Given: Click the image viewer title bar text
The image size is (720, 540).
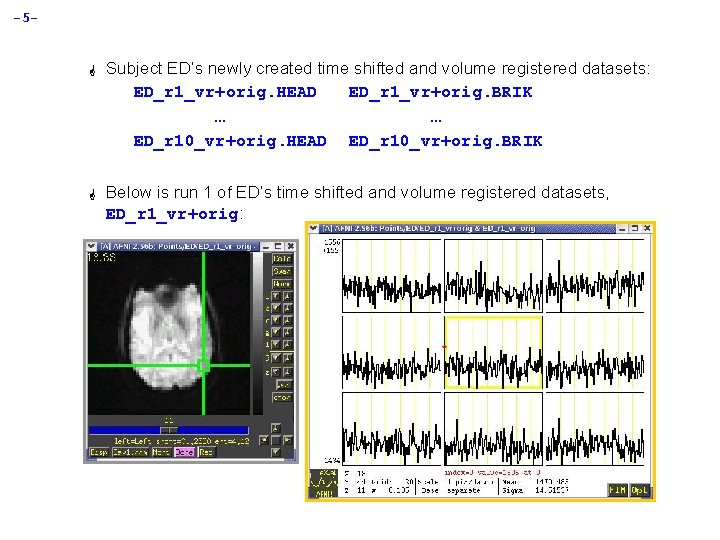Looking at the screenshot, I should 177,246.
